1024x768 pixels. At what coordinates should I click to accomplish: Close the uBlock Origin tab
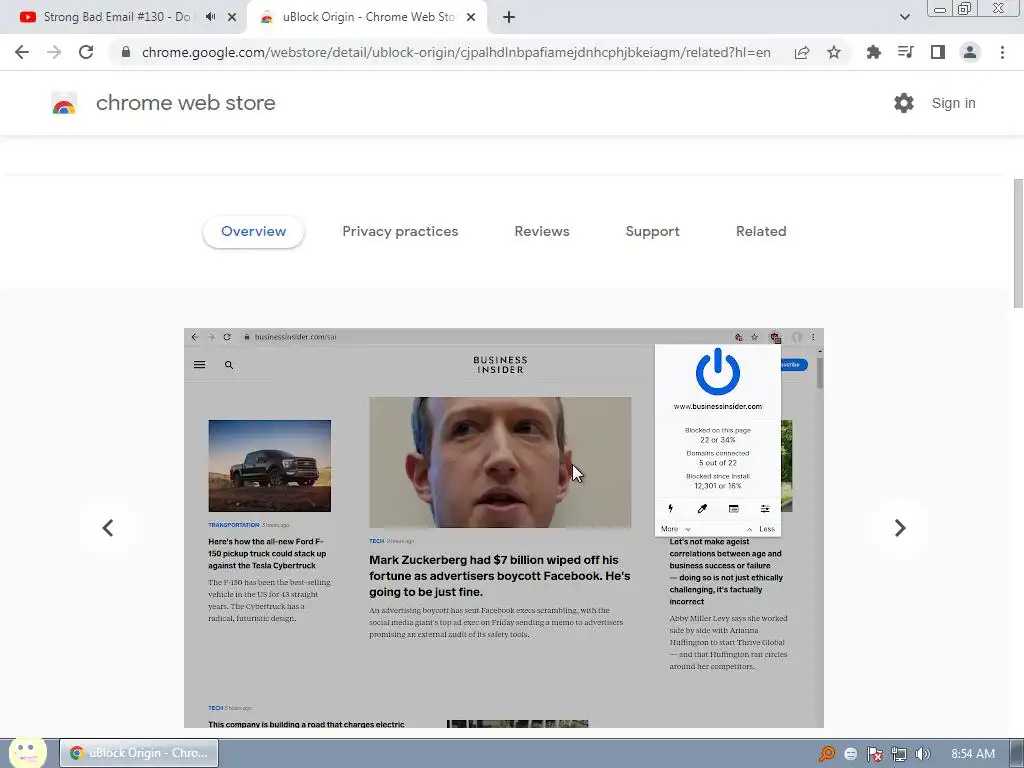[471, 17]
